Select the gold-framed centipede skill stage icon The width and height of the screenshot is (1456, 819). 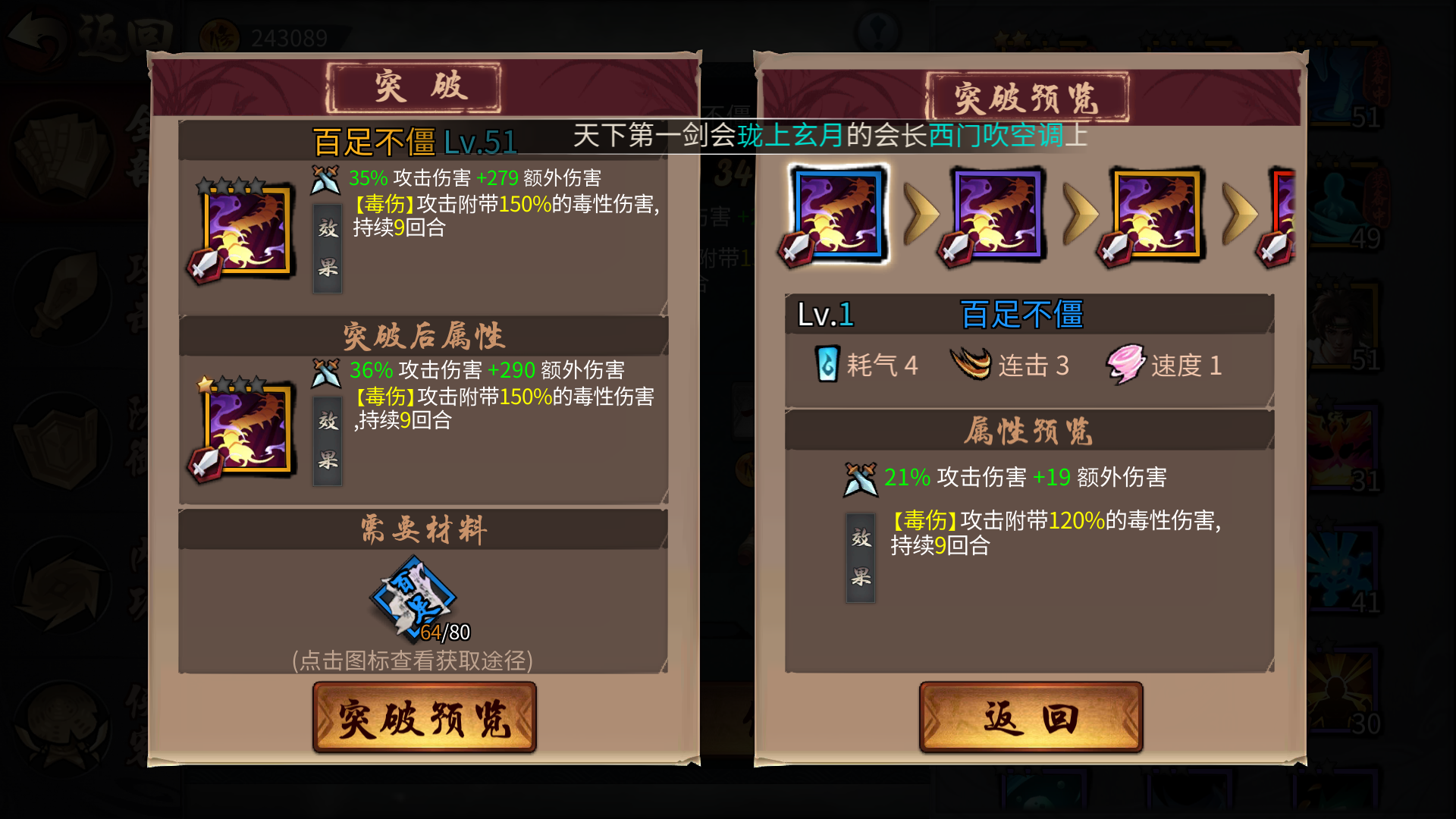pos(1156,215)
